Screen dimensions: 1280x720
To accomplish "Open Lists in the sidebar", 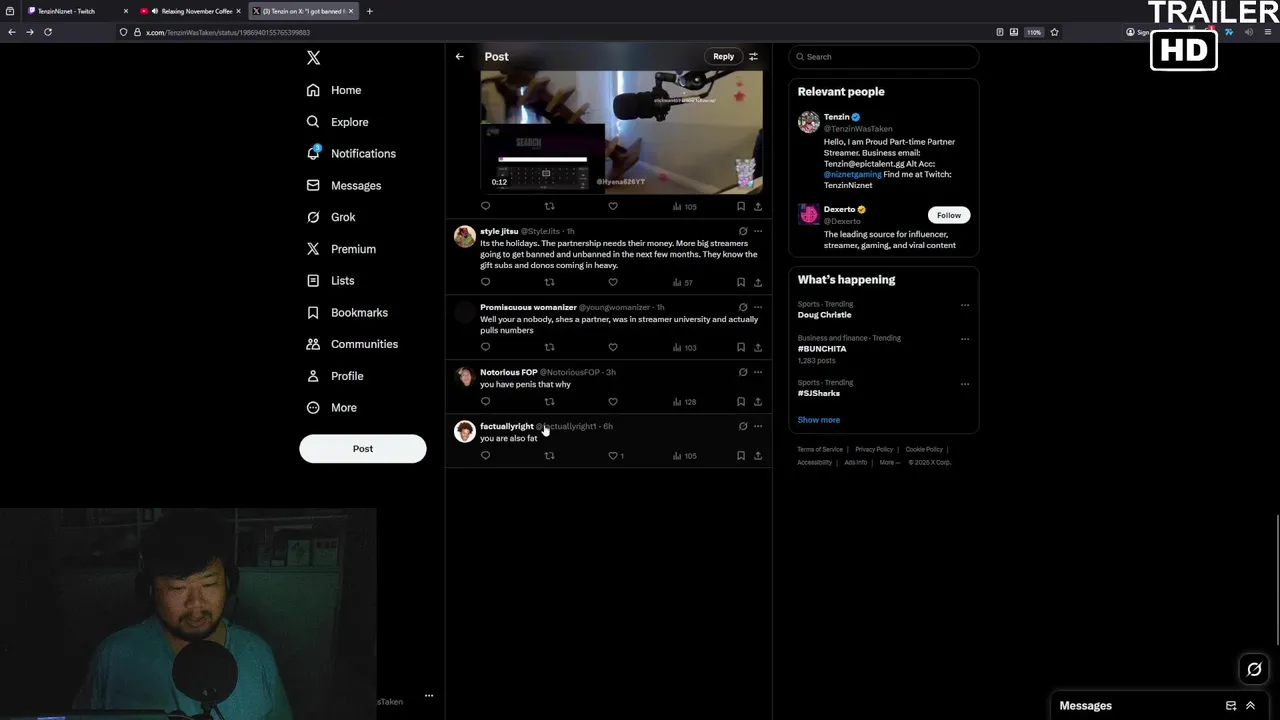I will 329,281.
